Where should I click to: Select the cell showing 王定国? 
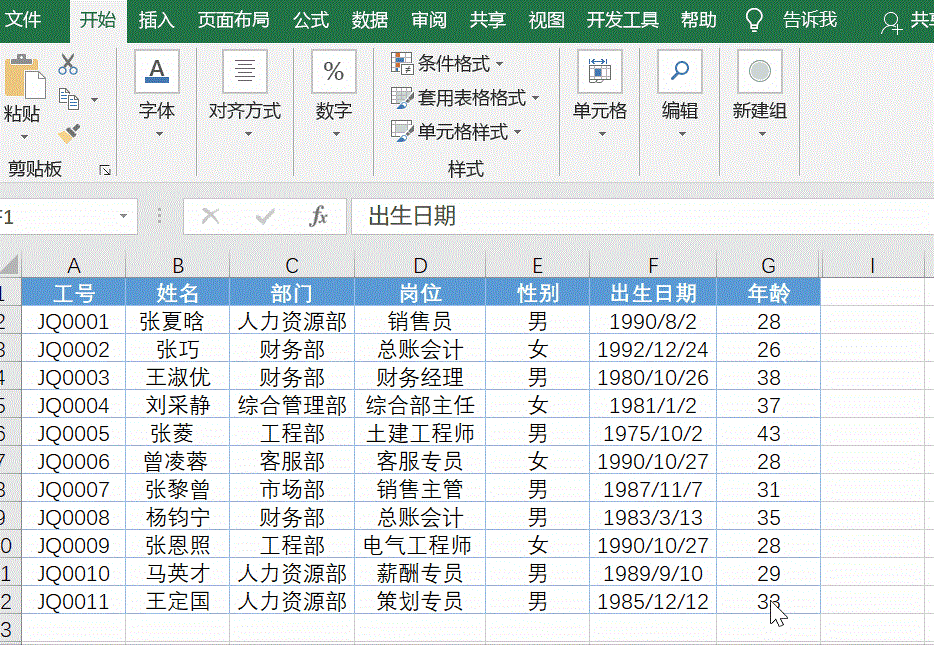180,601
